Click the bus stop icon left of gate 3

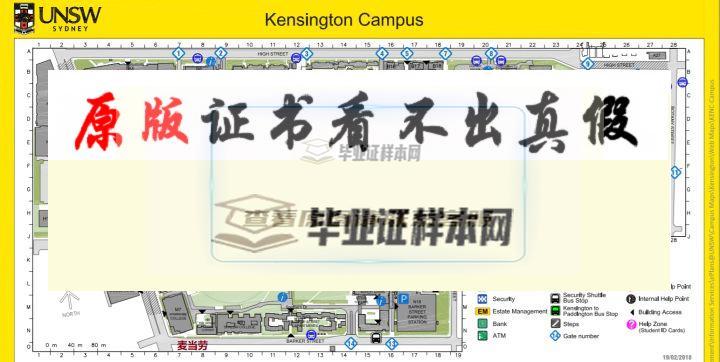(x=296, y=58)
